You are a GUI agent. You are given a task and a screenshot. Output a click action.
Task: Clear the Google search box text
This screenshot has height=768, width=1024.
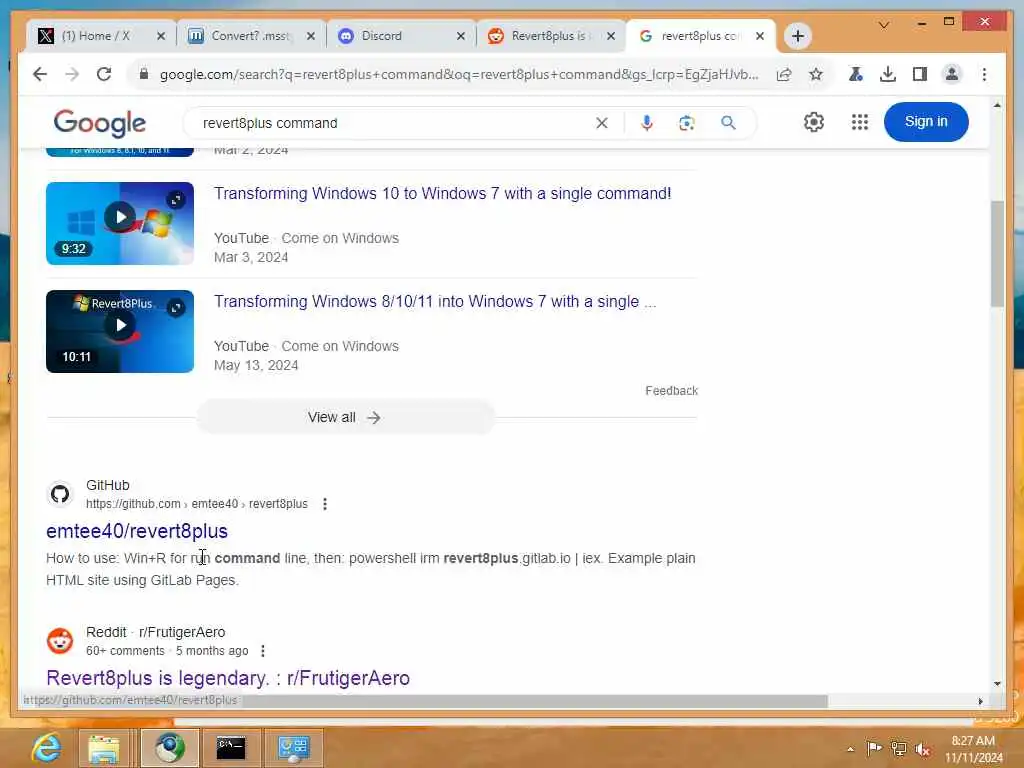click(x=601, y=123)
